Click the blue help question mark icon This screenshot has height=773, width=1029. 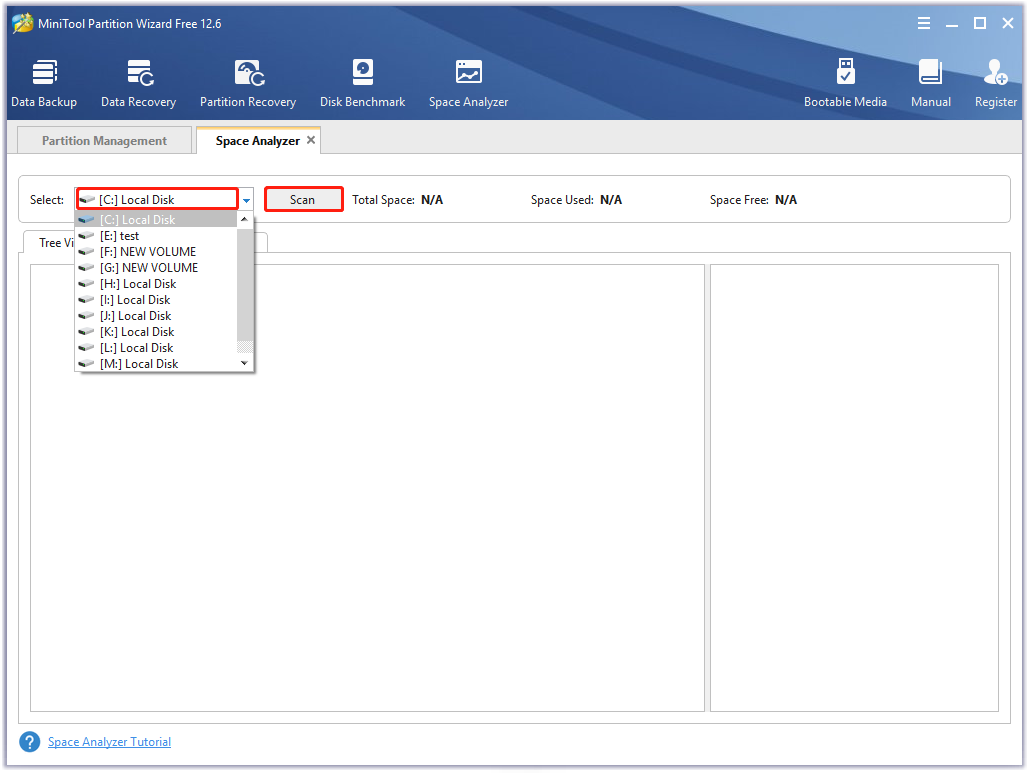[x=30, y=742]
